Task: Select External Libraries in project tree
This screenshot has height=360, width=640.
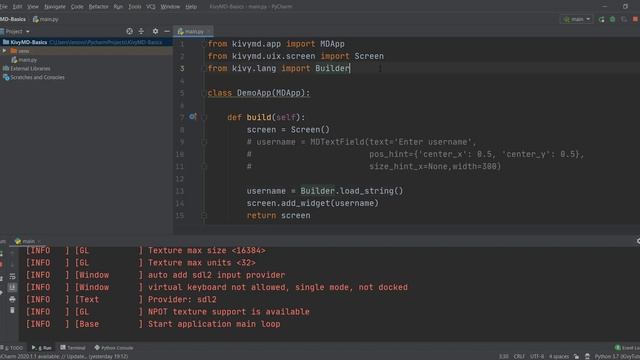Action: [27, 69]
